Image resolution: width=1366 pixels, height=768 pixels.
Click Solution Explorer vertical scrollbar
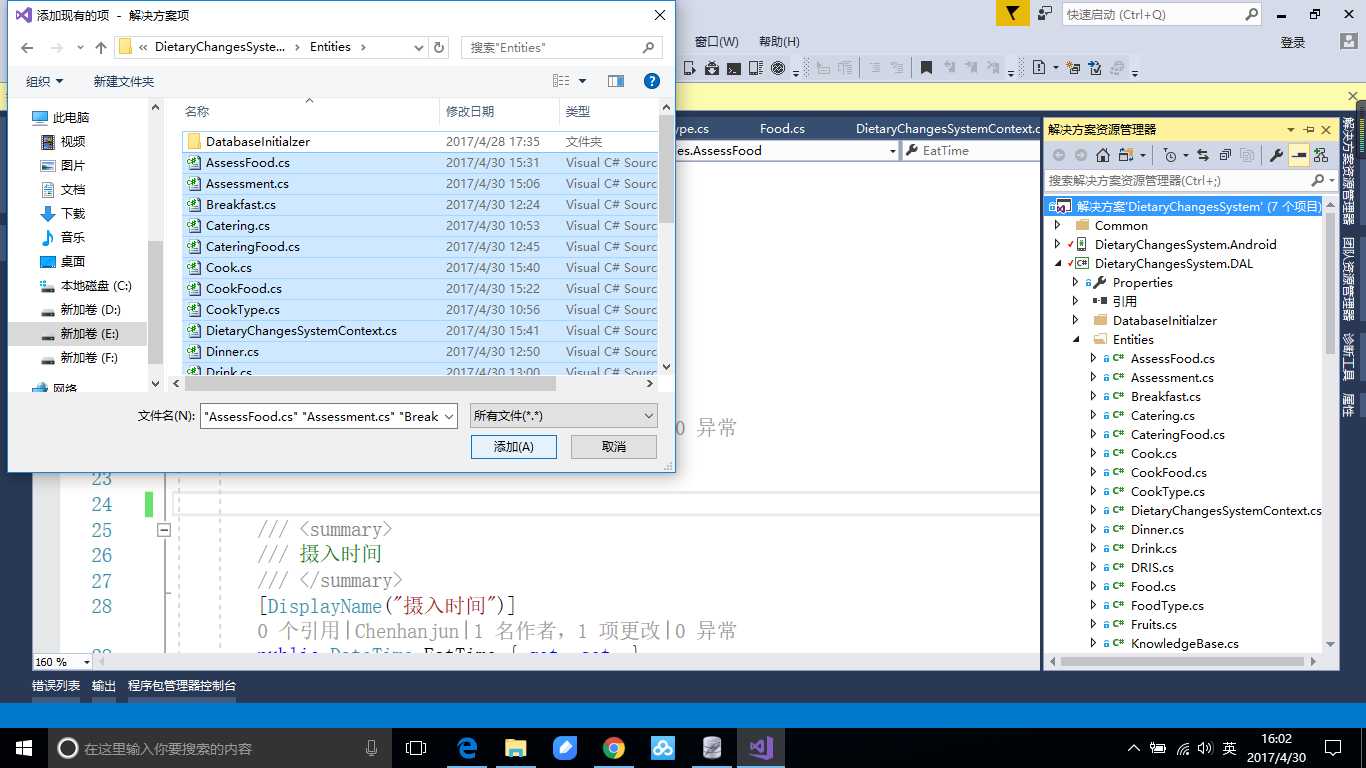pos(1330,285)
